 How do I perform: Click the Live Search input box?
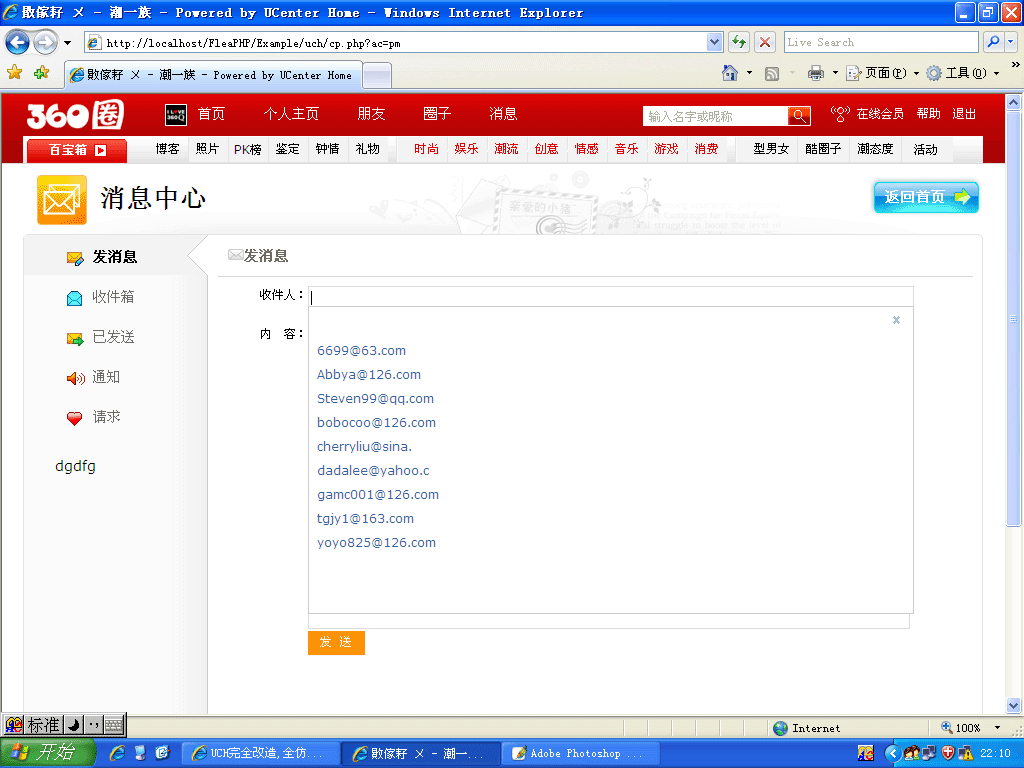click(x=881, y=42)
